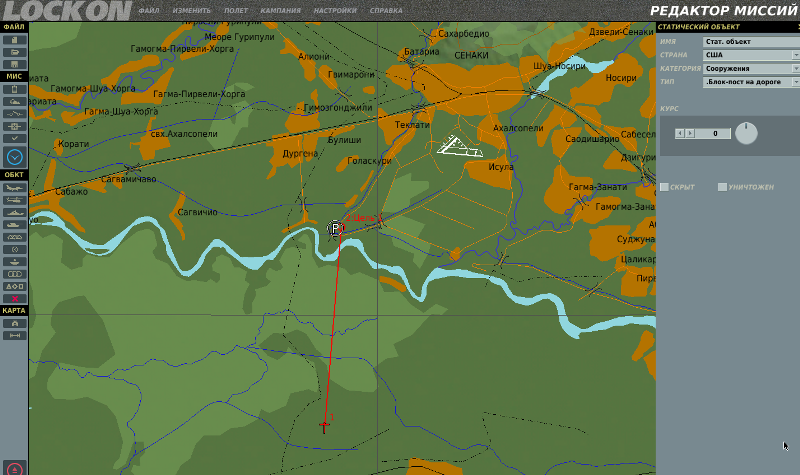Open the mission briefing clipboard icon
800x475 pixels.
click(x=14, y=89)
